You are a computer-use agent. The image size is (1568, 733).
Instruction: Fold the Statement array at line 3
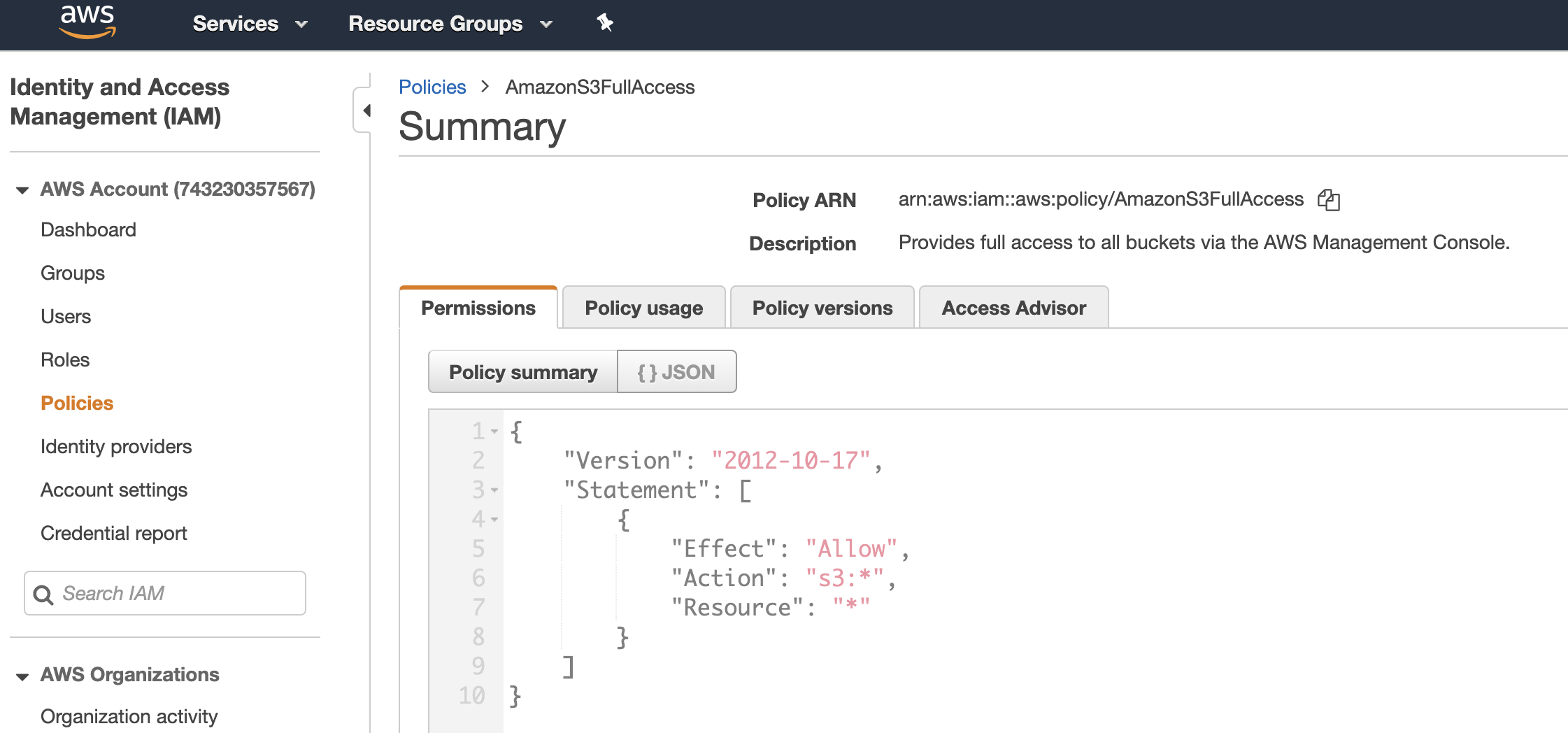(494, 490)
